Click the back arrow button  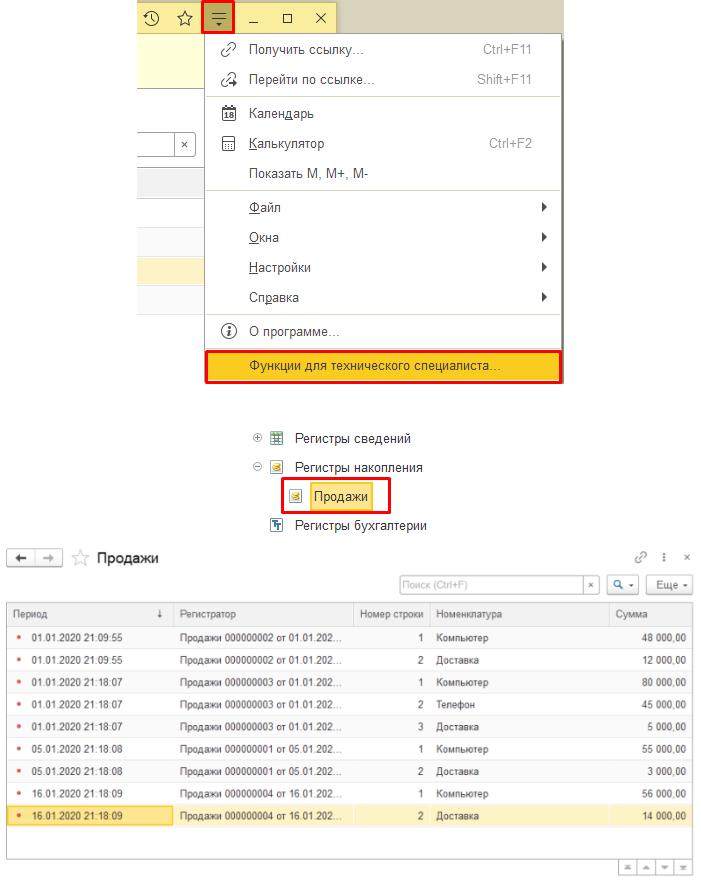pos(21,558)
